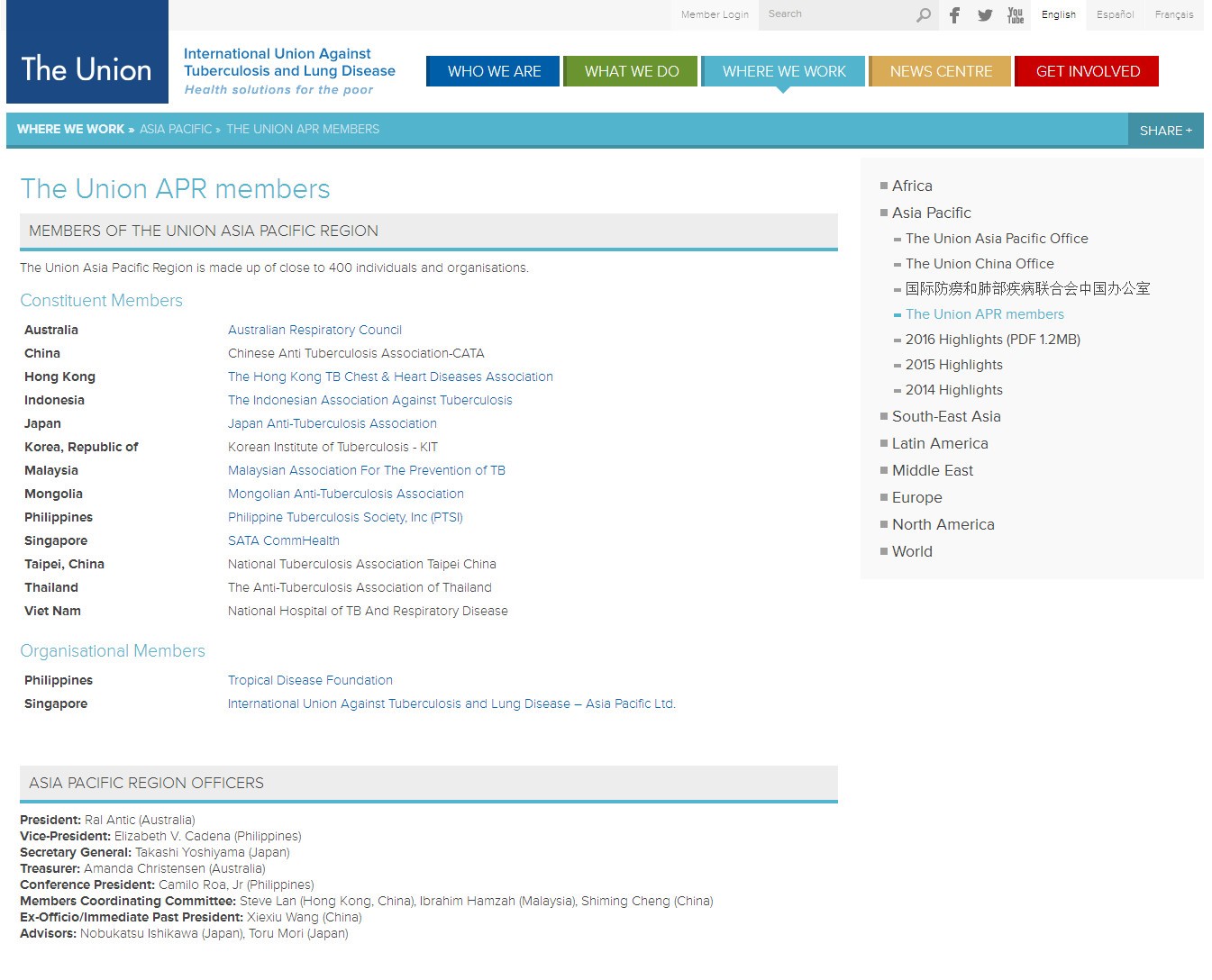Viewport: 1212px width, 980px height.
Task: Expand the SHARE + menu
Action: click(x=1166, y=131)
